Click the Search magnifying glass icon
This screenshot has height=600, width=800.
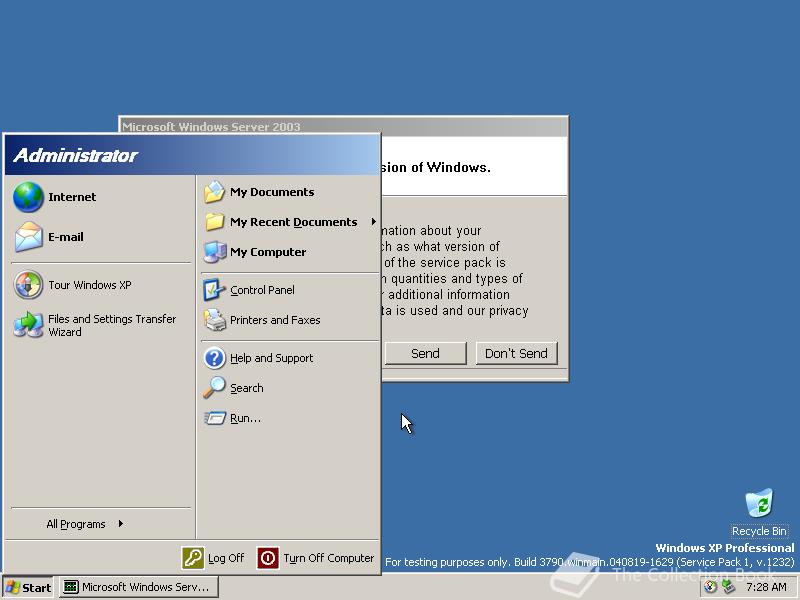(214, 388)
